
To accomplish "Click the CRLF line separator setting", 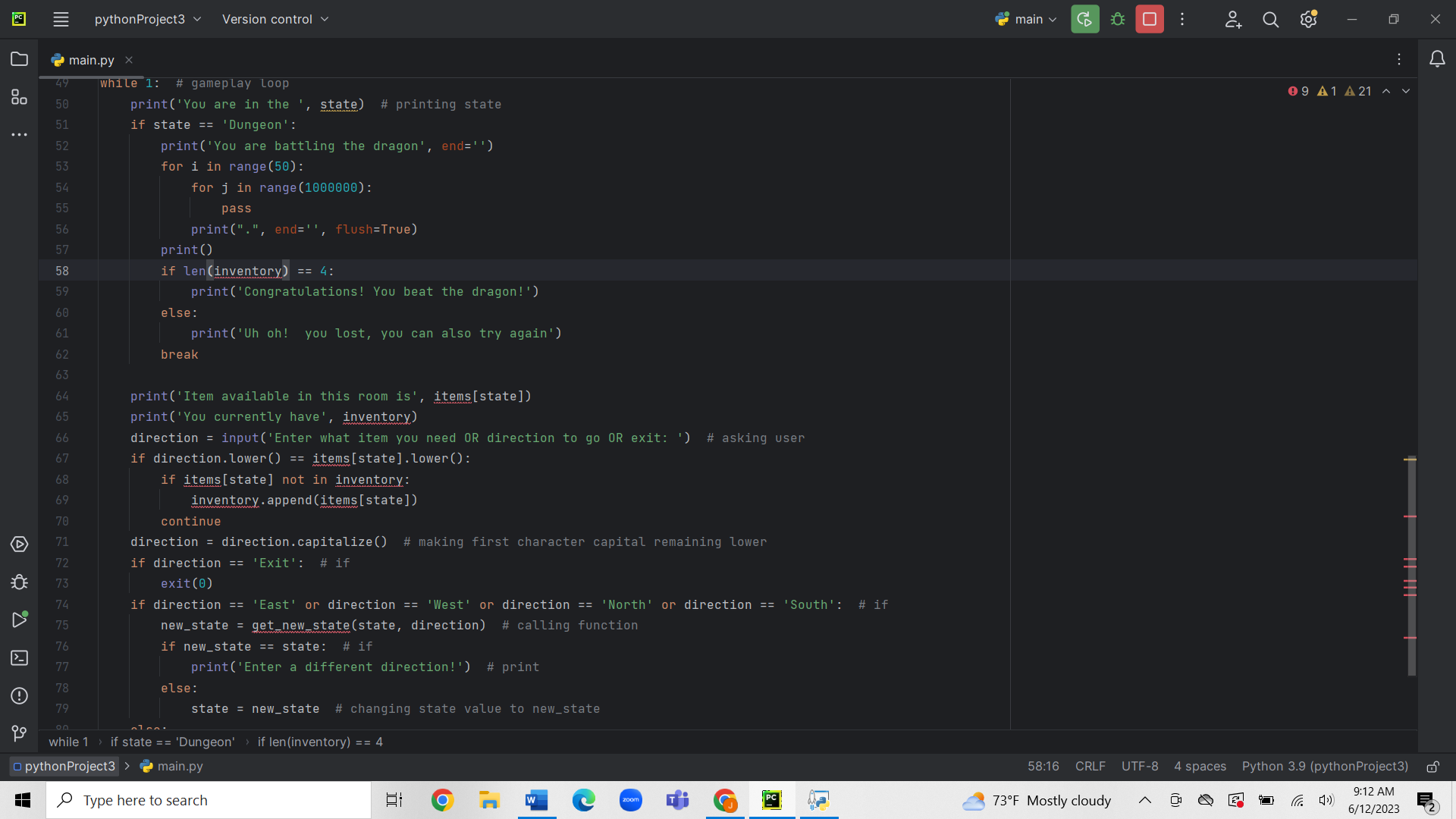I will pos(1090,767).
